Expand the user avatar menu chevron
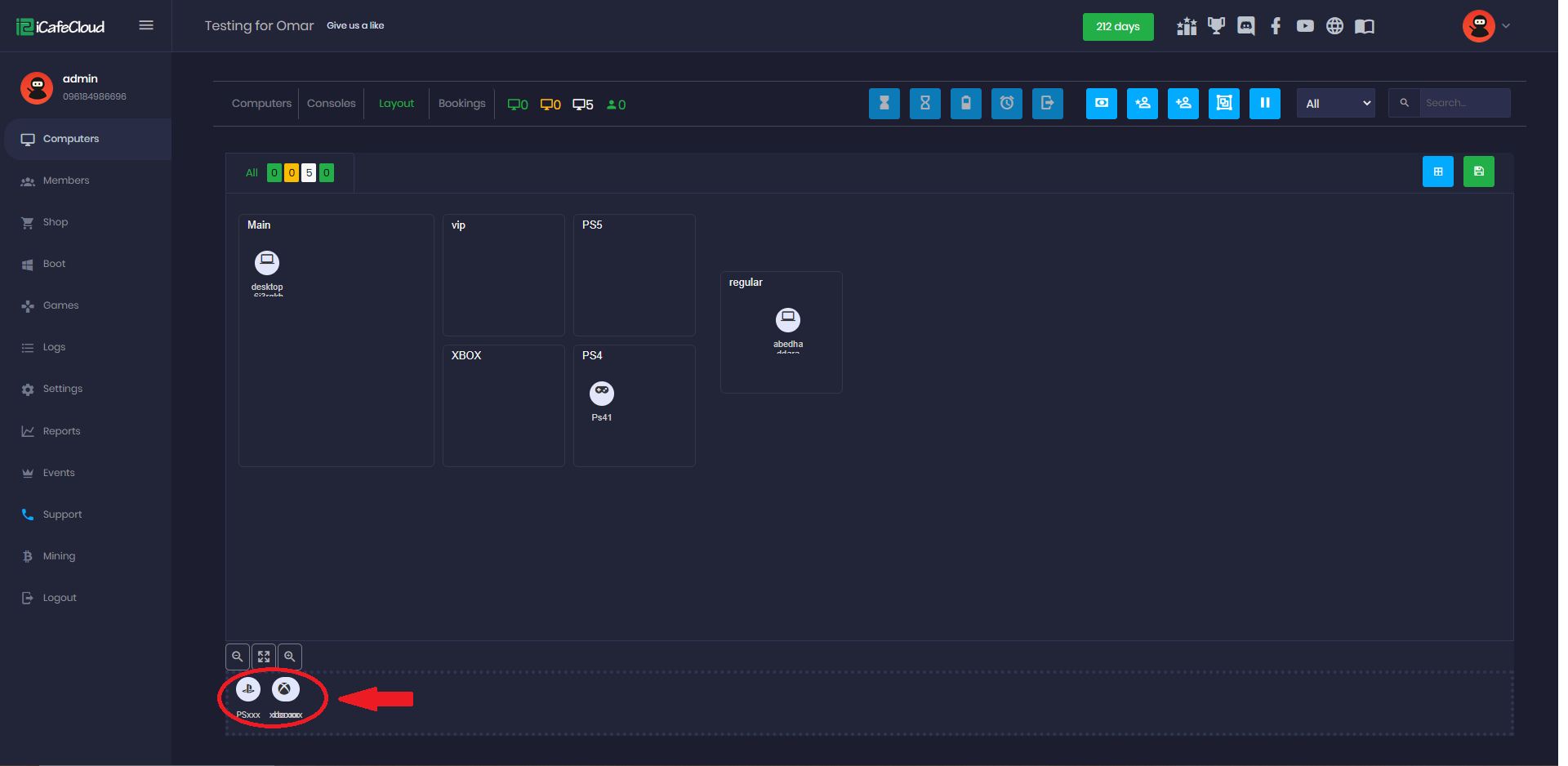Screen dimensions: 1568x766 [x=1506, y=26]
